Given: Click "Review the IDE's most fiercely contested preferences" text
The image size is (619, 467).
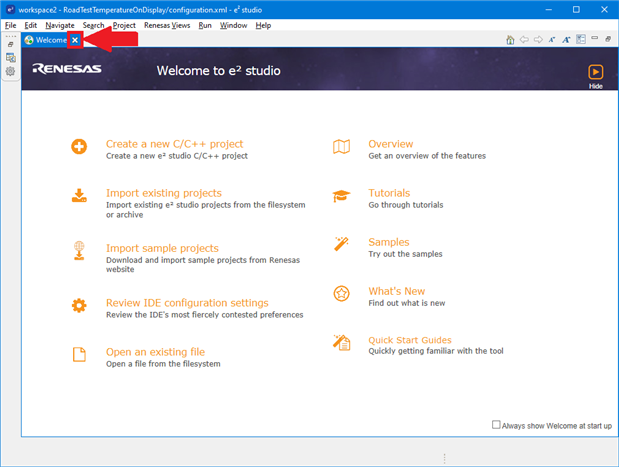Looking at the screenshot, I should point(204,315).
